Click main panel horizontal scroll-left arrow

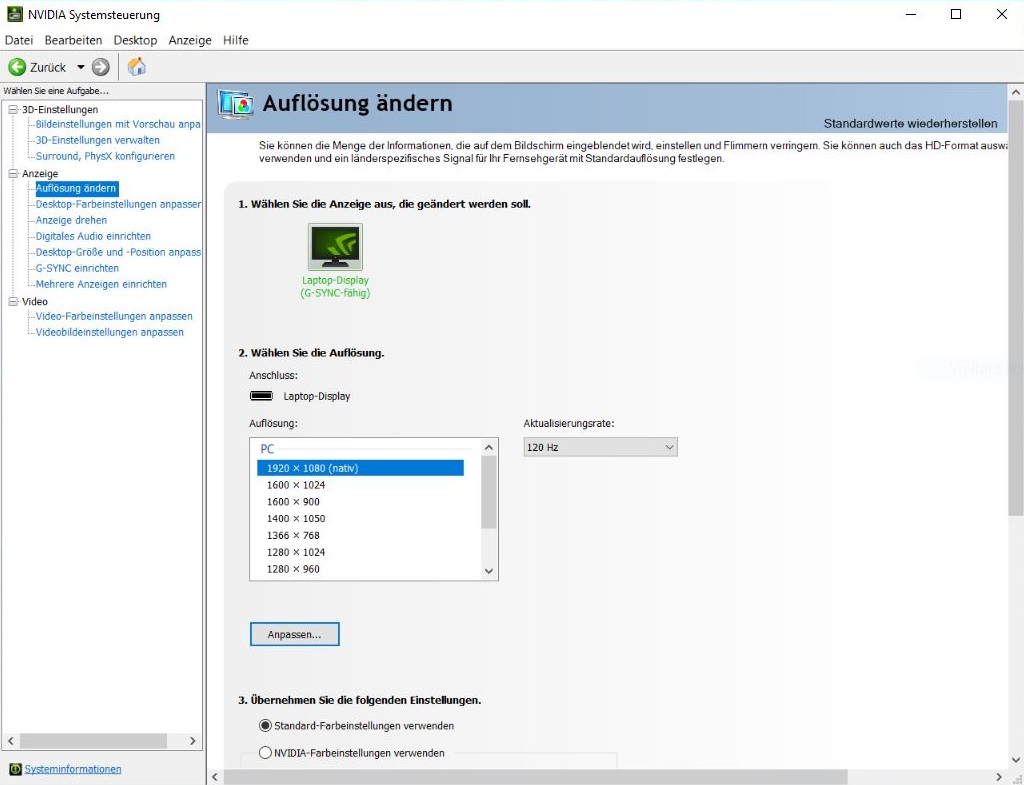216,777
